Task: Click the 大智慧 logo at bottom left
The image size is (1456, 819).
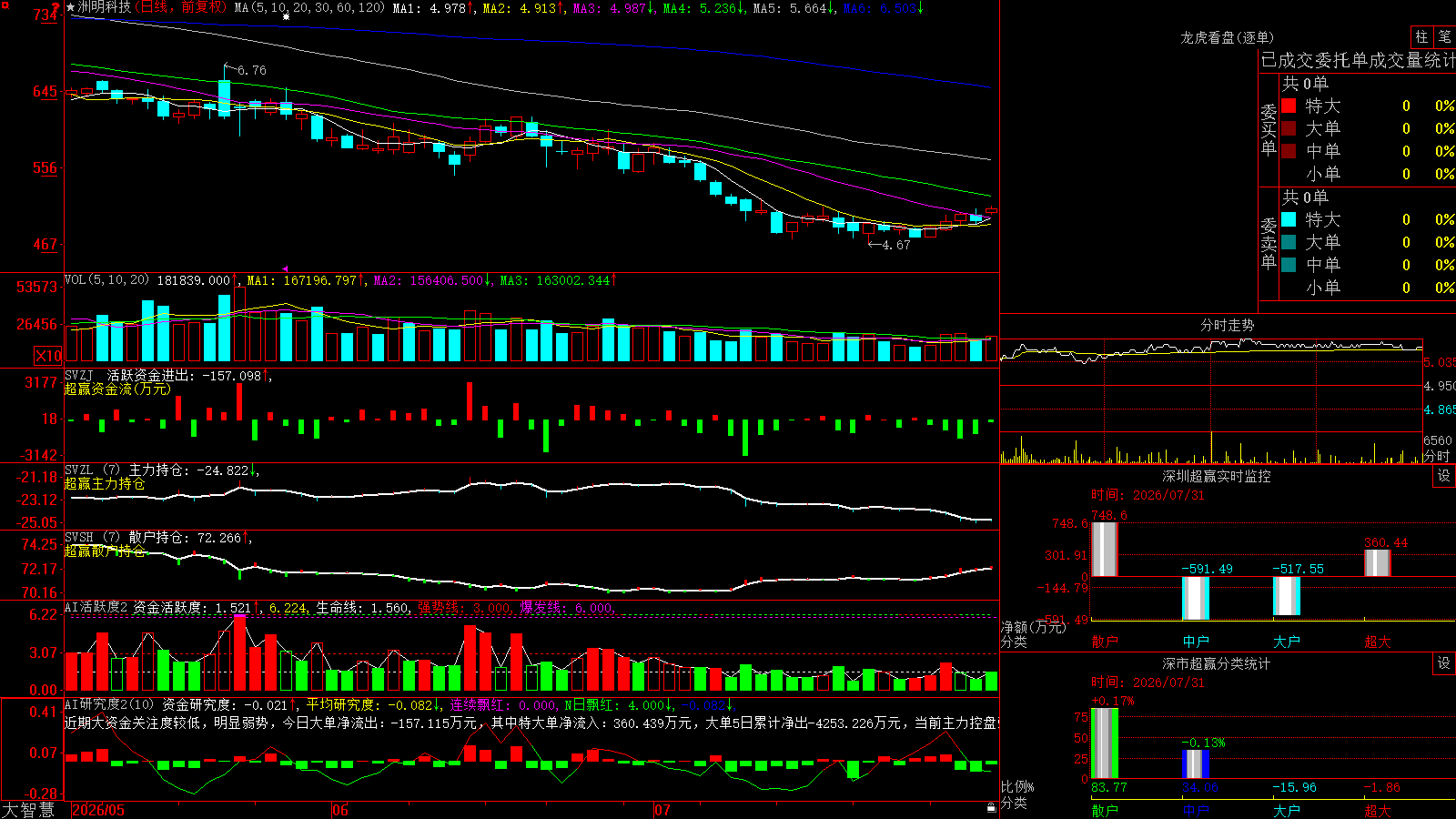Action: click(28, 809)
